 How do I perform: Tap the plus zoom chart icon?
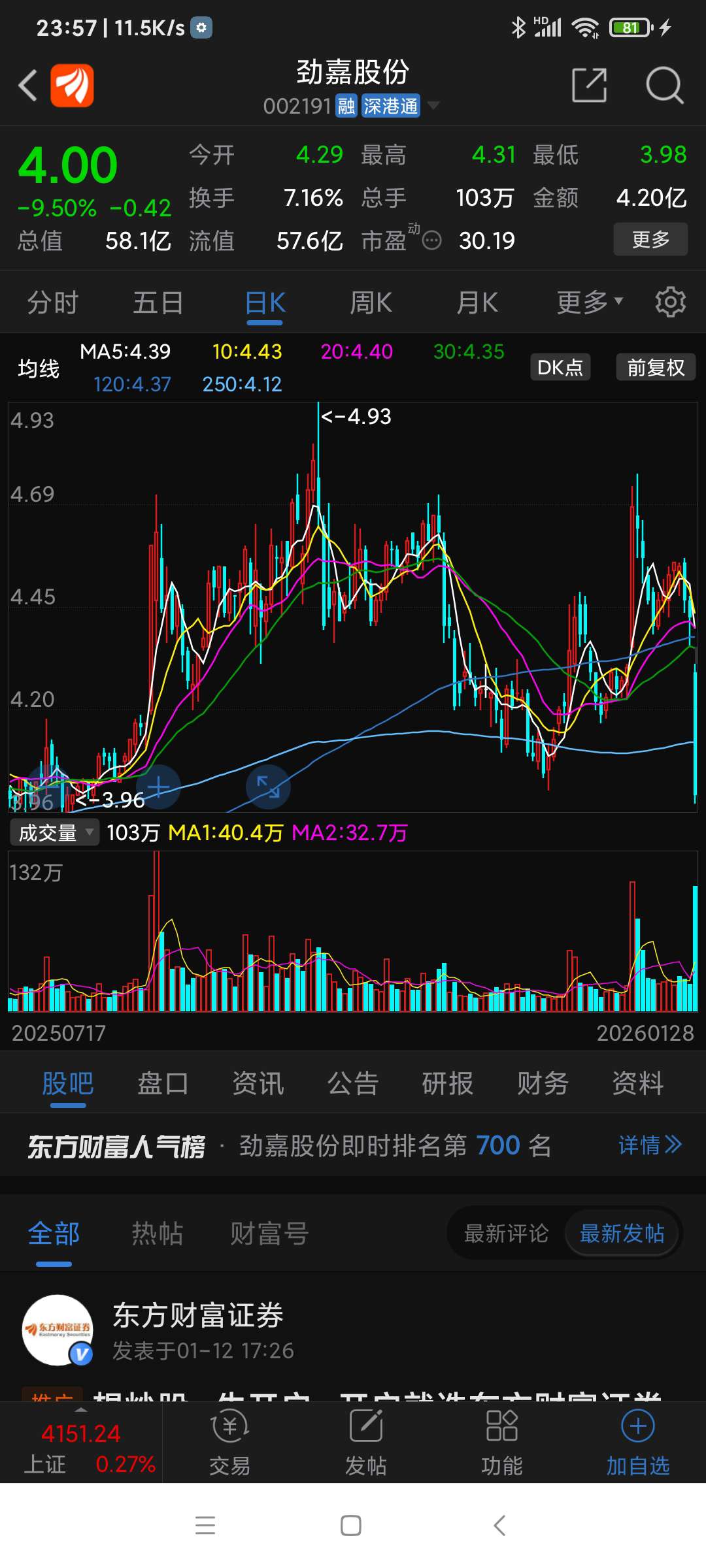[x=158, y=787]
